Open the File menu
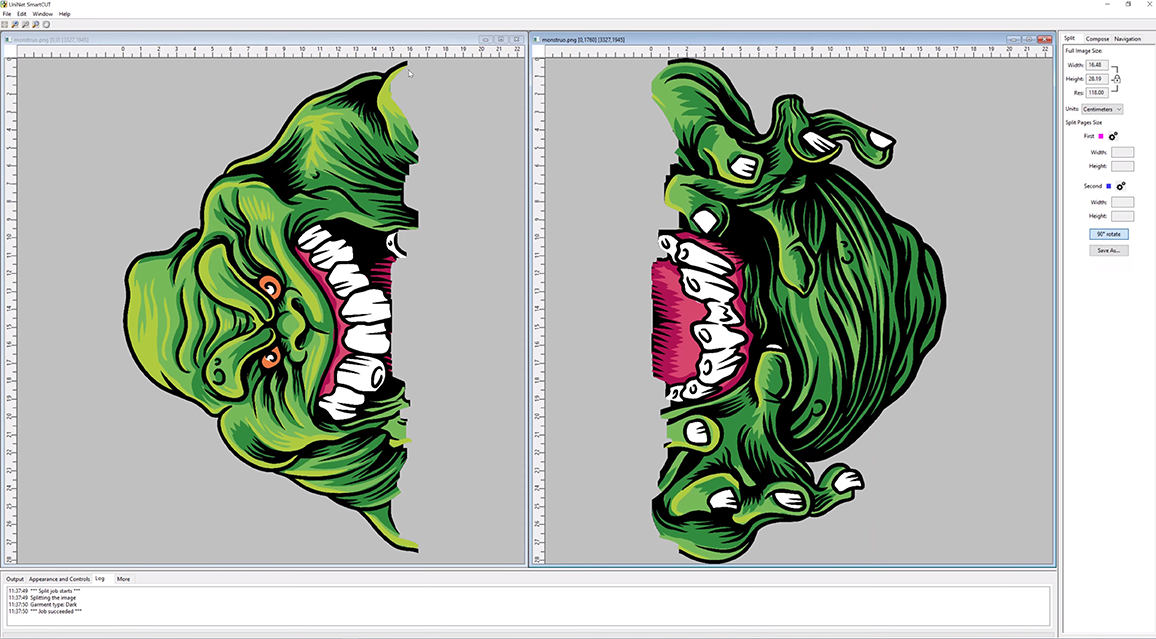The width and height of the screenshot is (1156, 639). [x=7, y=14]
